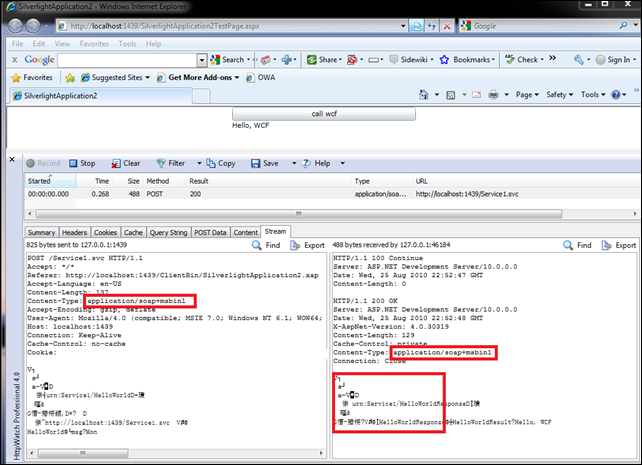Image resolution: width=642 pixels, height=465 pixels.
Task: Open Get More Add-ons dropdown
Action: 198,77
